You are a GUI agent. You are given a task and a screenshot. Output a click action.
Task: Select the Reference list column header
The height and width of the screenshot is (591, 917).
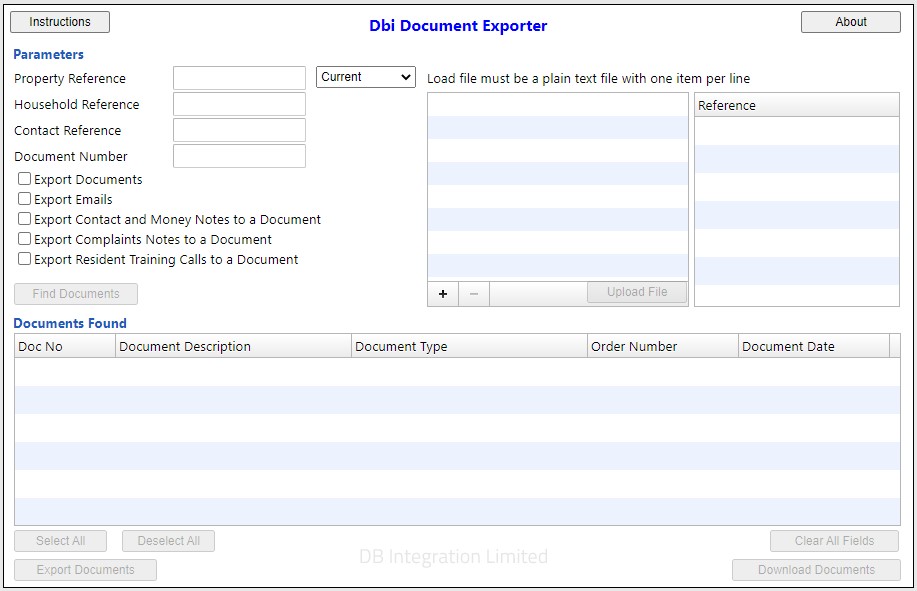[796, 105]
